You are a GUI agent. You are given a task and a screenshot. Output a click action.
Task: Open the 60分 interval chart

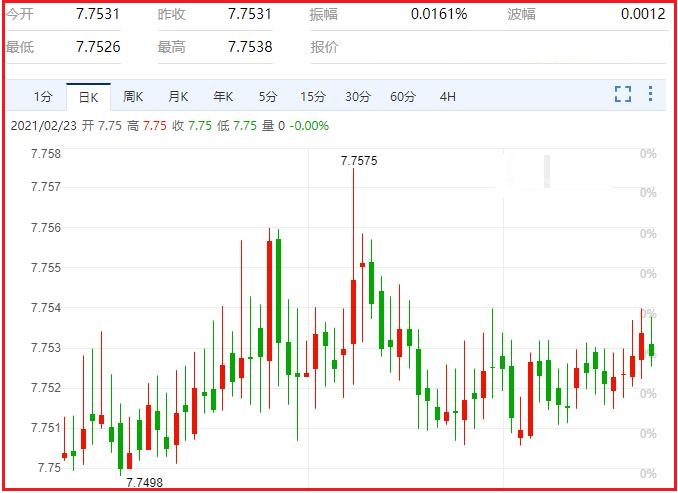click(x=403, y=96)
